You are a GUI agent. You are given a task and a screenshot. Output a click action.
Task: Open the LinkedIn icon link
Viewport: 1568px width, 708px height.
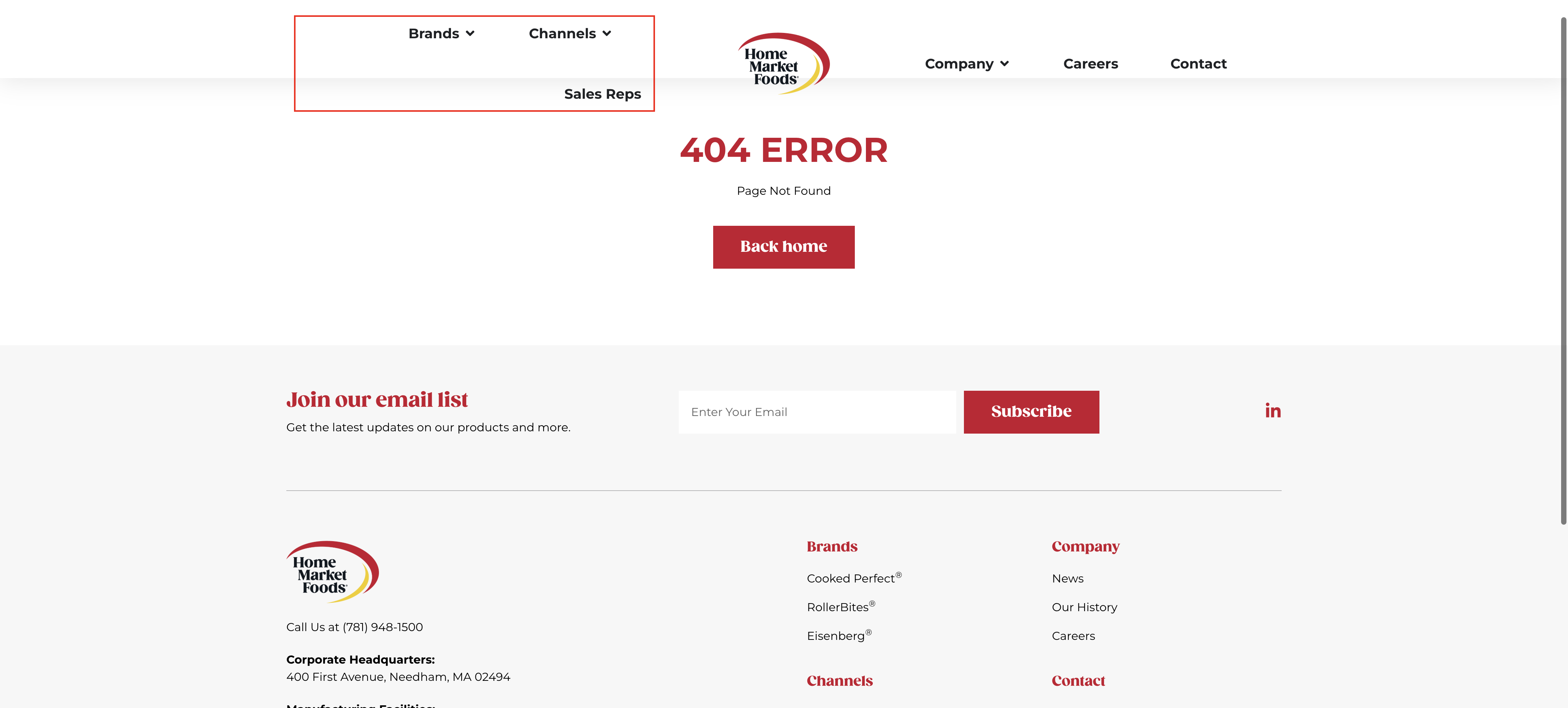click(1272, 411)
